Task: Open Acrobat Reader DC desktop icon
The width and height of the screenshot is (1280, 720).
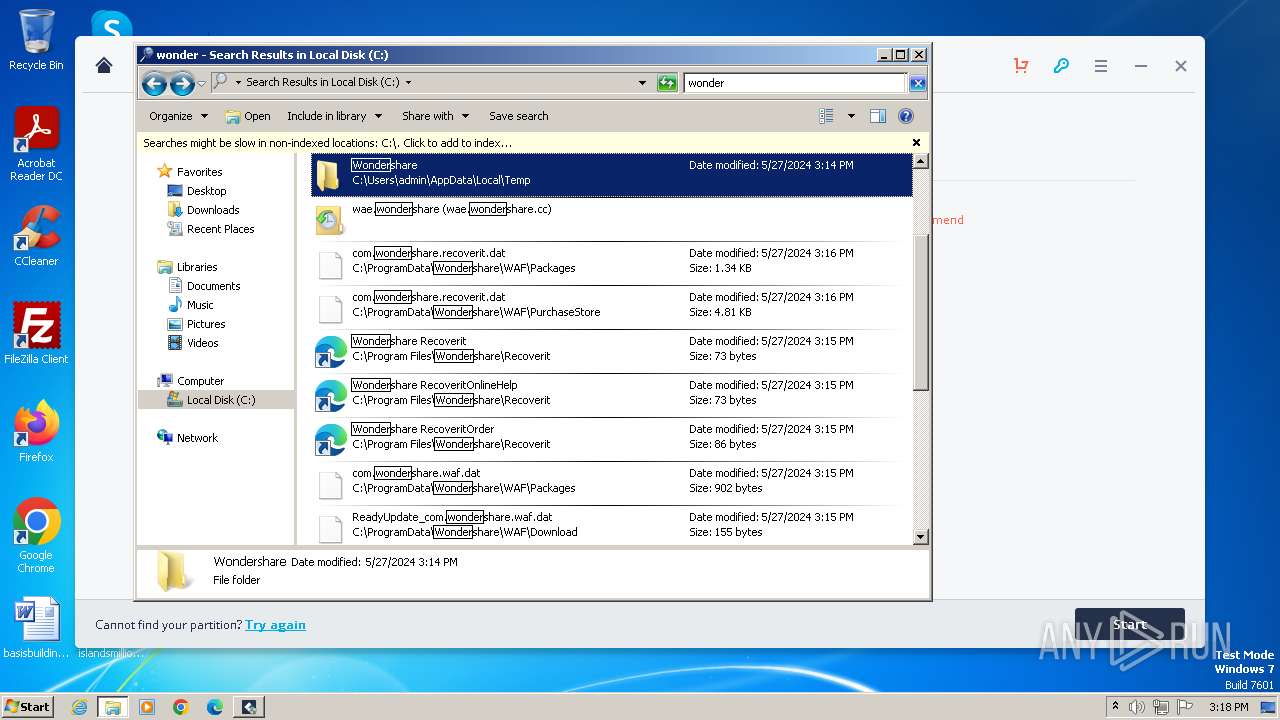Action: (36, 144)
